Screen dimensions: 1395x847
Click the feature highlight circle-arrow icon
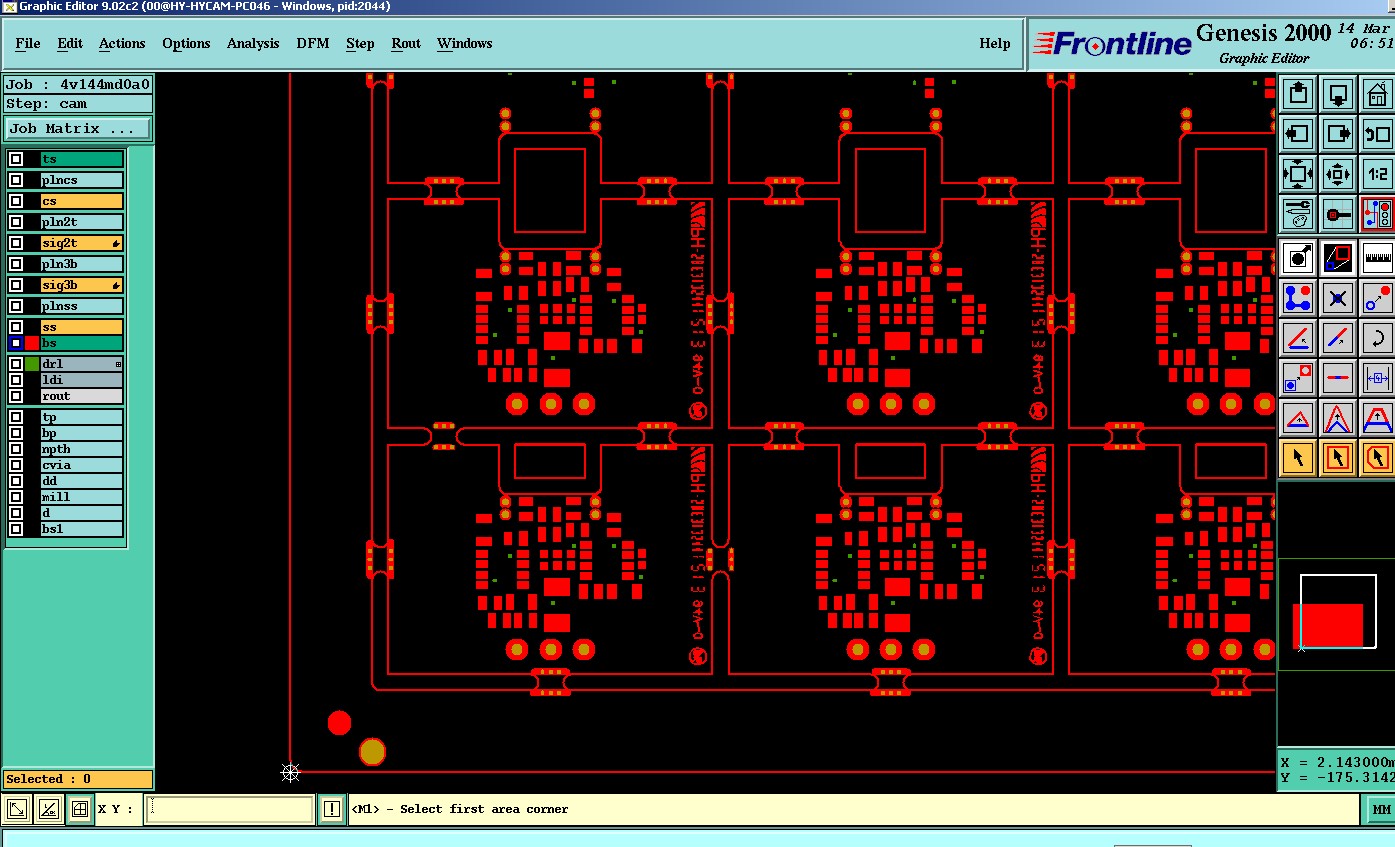tap(1298, 258)
